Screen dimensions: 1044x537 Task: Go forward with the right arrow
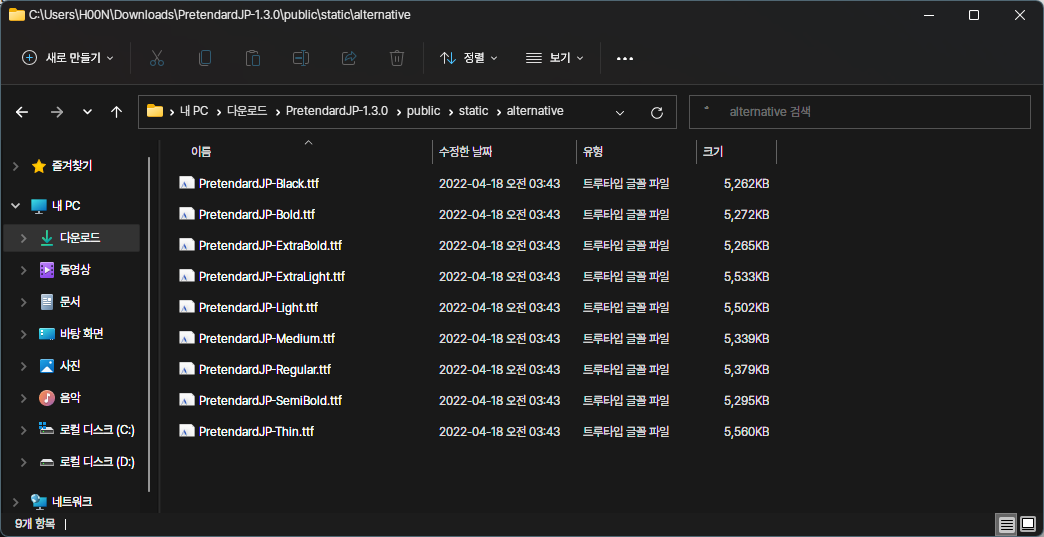click(57, 112)
